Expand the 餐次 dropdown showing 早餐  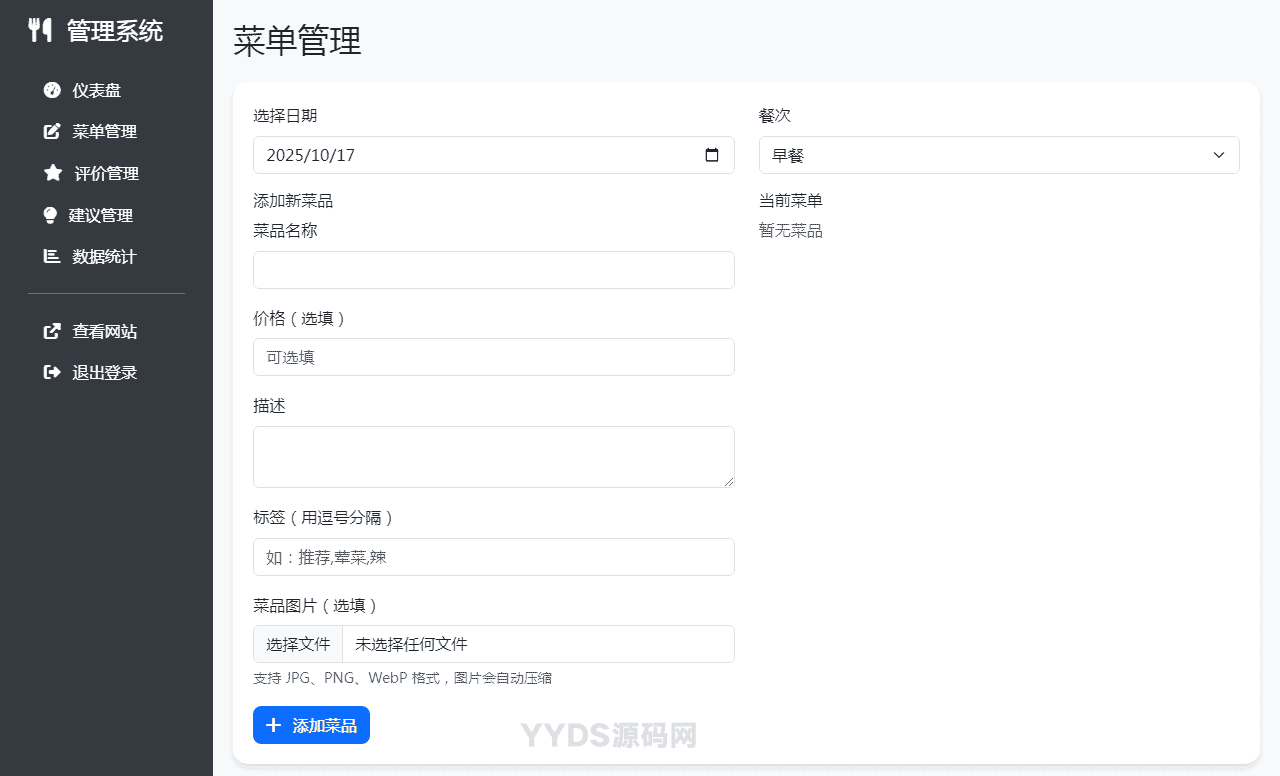point(999,155)
